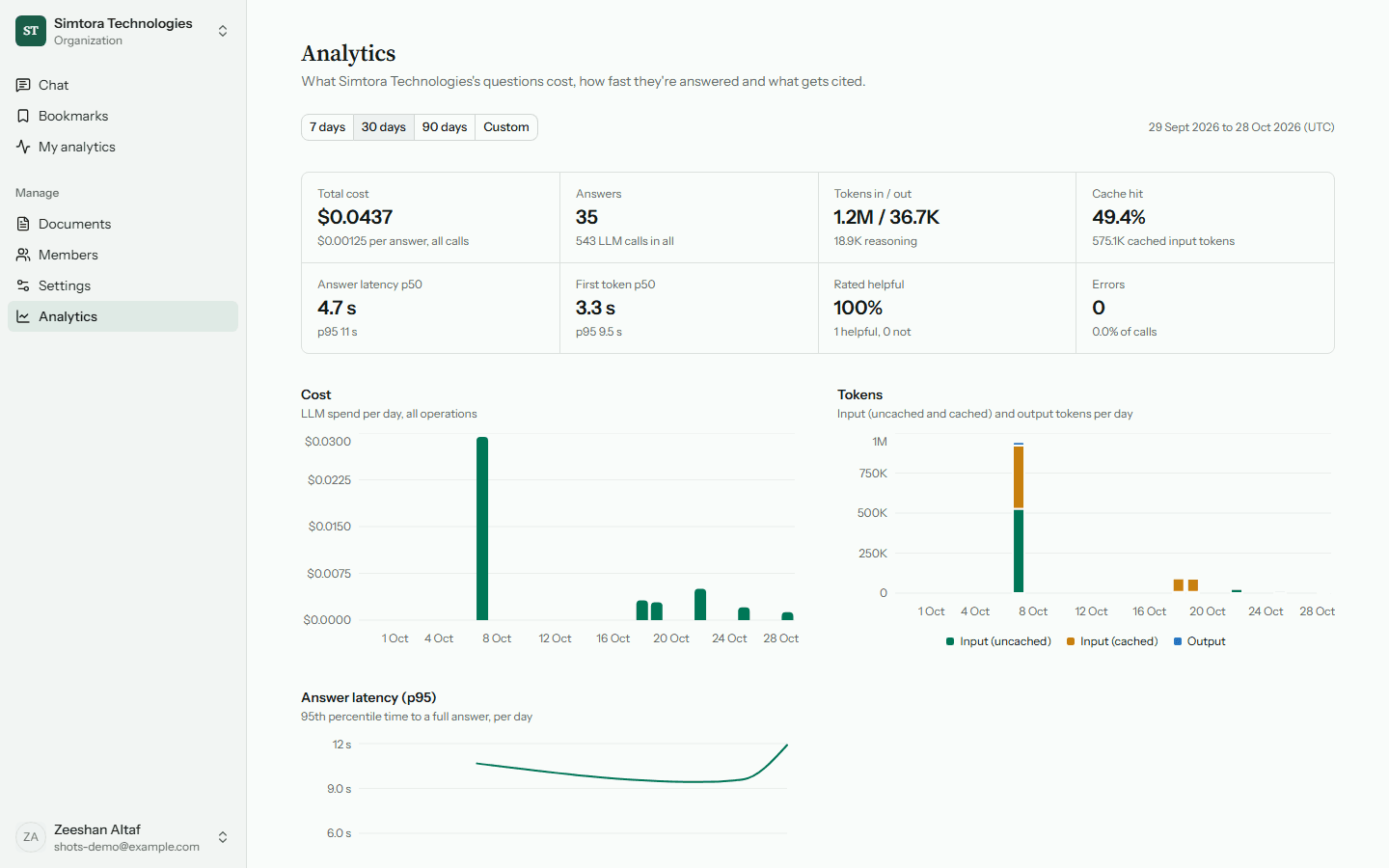The height and width of the screenshot is (868, 1389).
Task: Click the Analytics chart icon
Action: (x=23, y=316)
